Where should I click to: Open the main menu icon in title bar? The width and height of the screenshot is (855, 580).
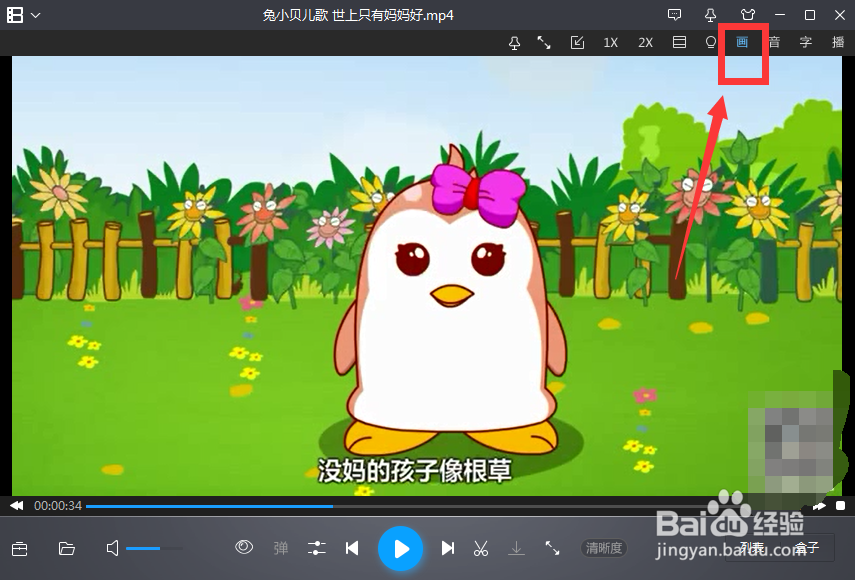pyautogui.click(x=15, y=15)
